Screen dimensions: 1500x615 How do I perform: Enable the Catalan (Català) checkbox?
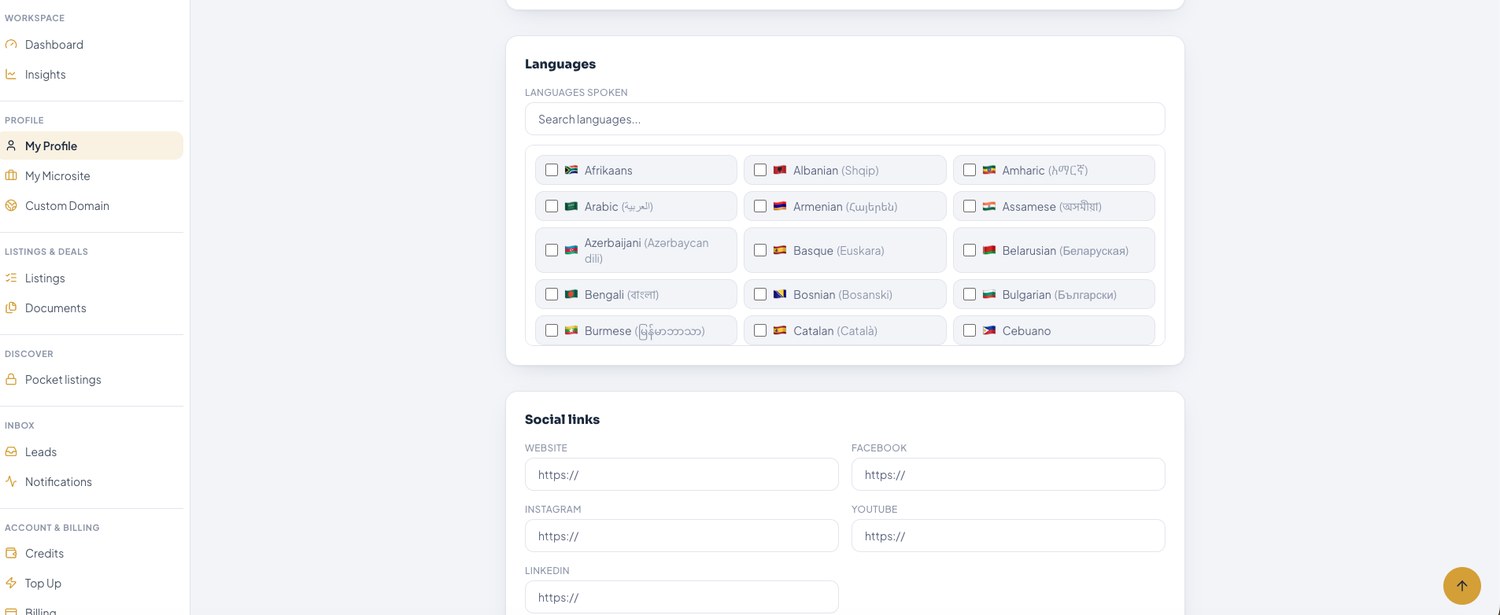[760, 330]
